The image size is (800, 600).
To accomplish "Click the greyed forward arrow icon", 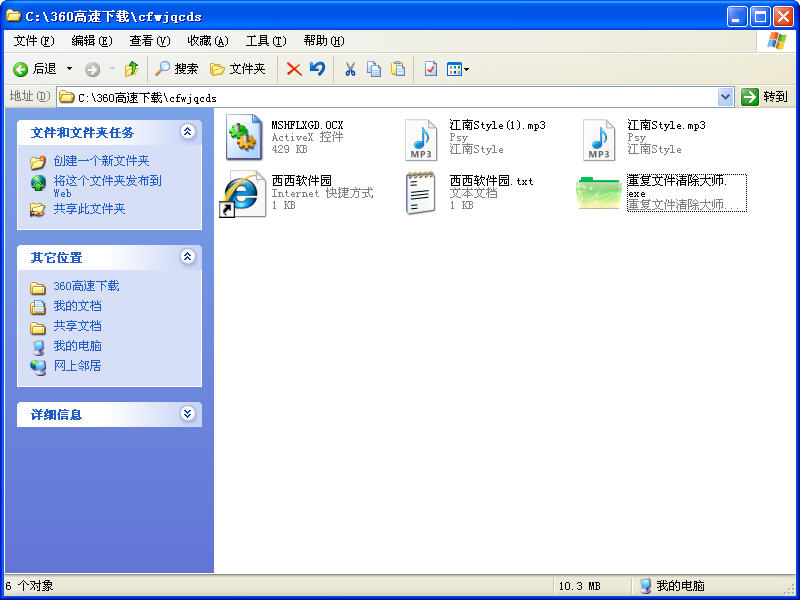I will pyautogui.click(x=92, y=69).
